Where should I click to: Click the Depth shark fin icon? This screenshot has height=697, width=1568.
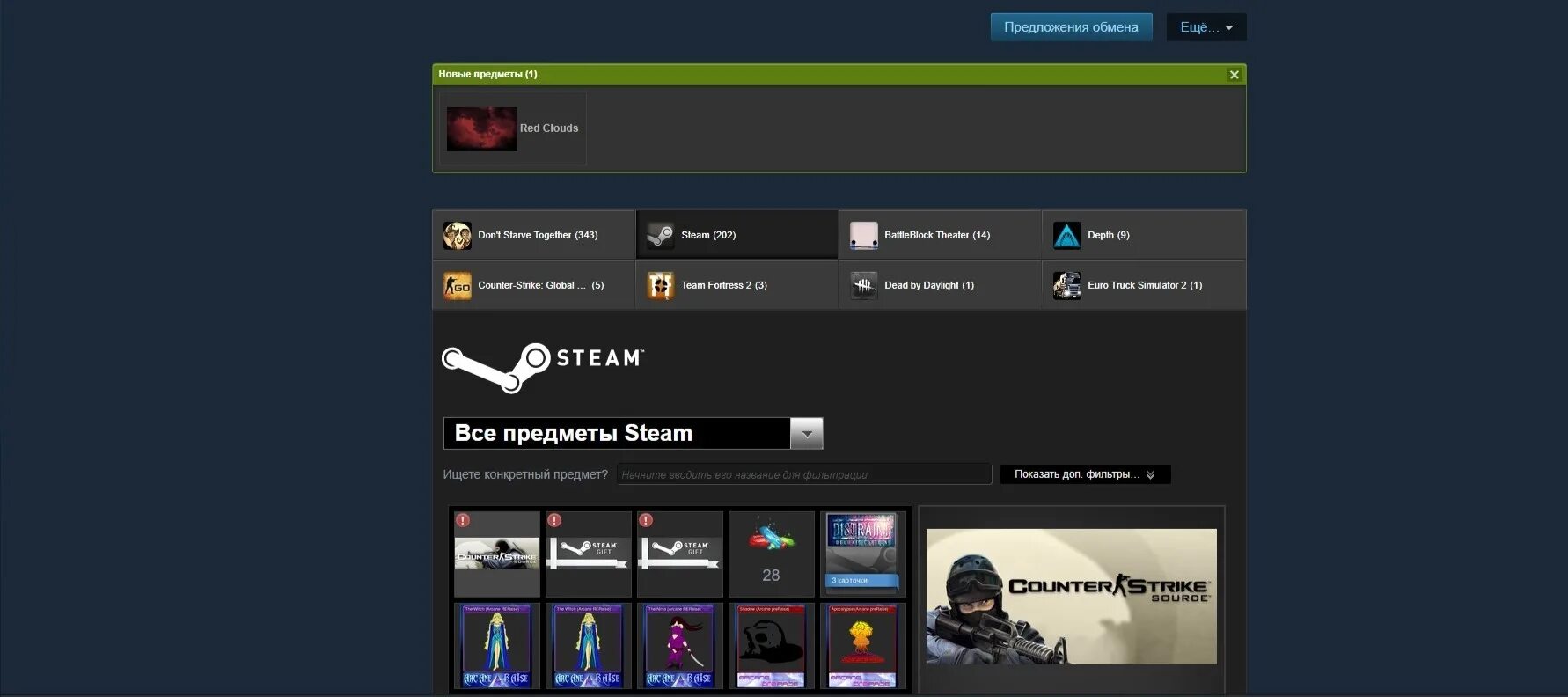[x=1067, y=235]
